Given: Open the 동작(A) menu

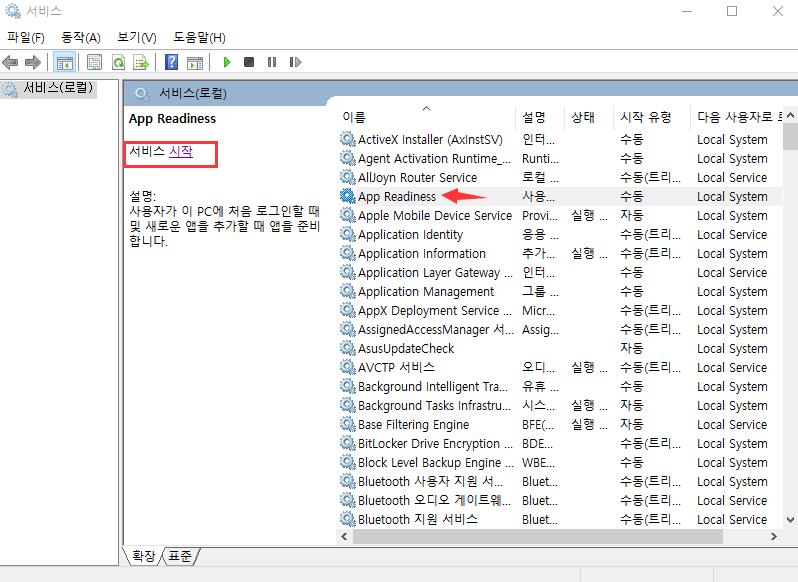Looking at the screenshot, I should click(x=81, y=38).
